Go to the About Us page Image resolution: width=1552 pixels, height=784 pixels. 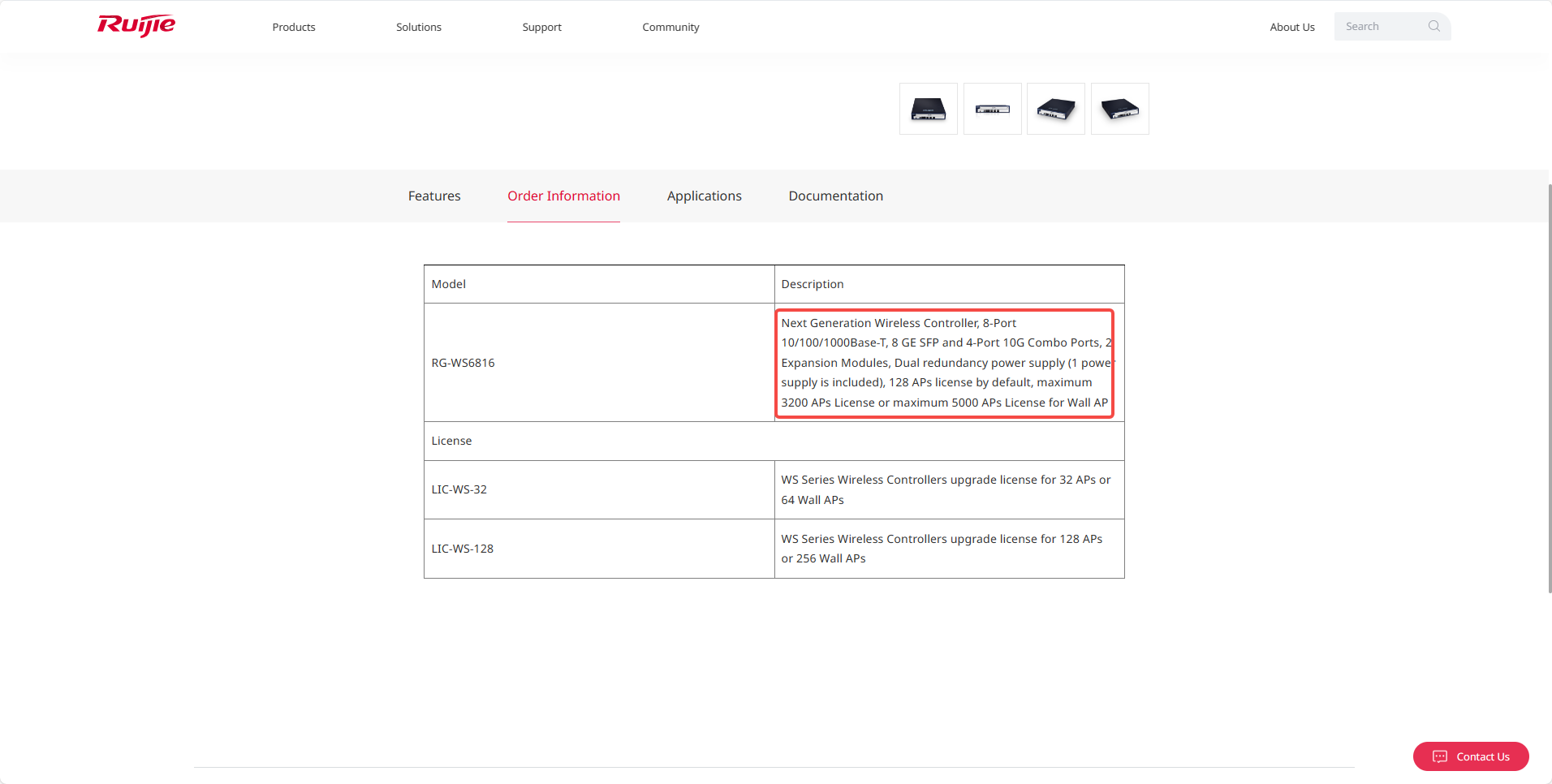click(x=1291, y=27)
